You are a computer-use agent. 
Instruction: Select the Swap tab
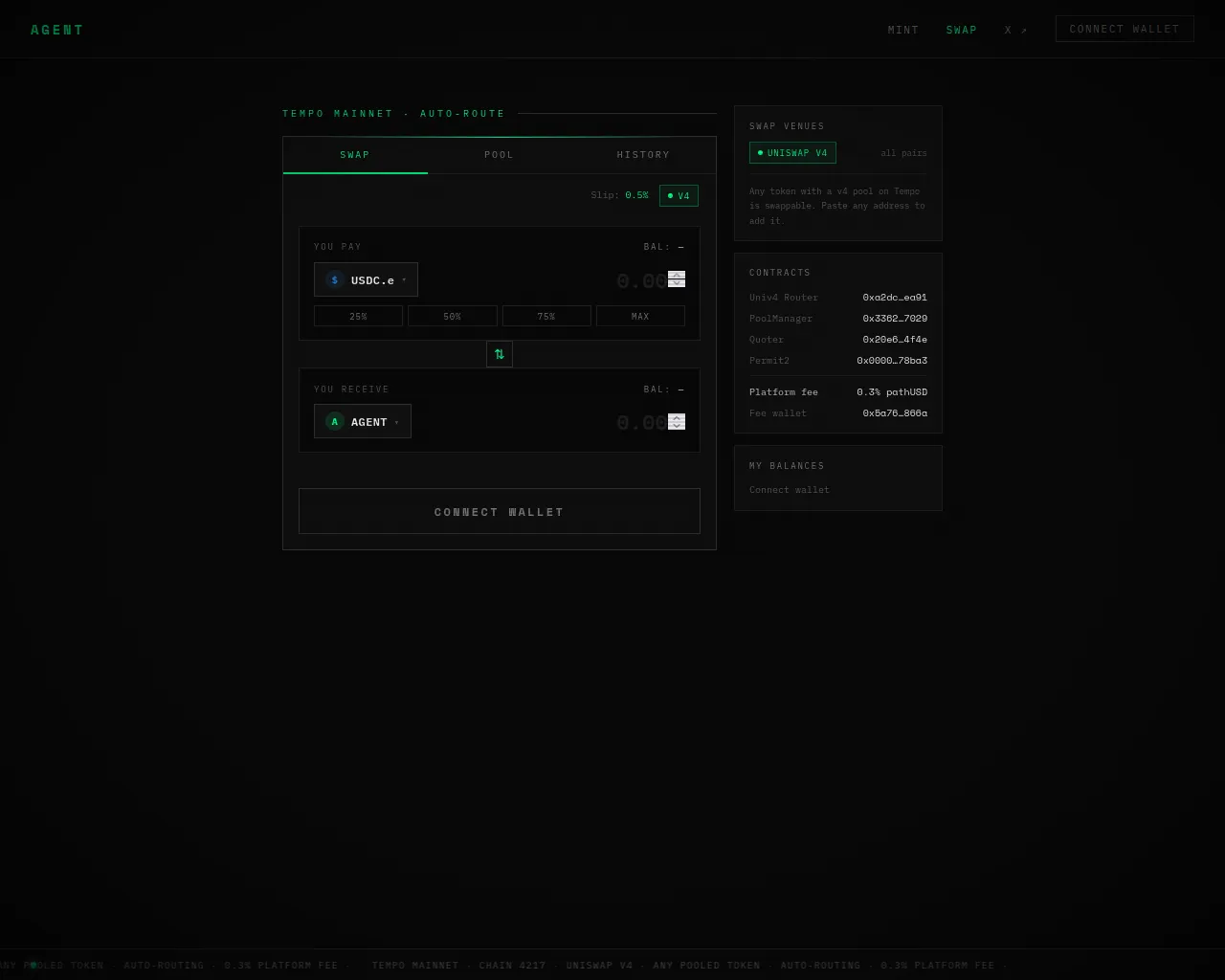coord(355,155)
